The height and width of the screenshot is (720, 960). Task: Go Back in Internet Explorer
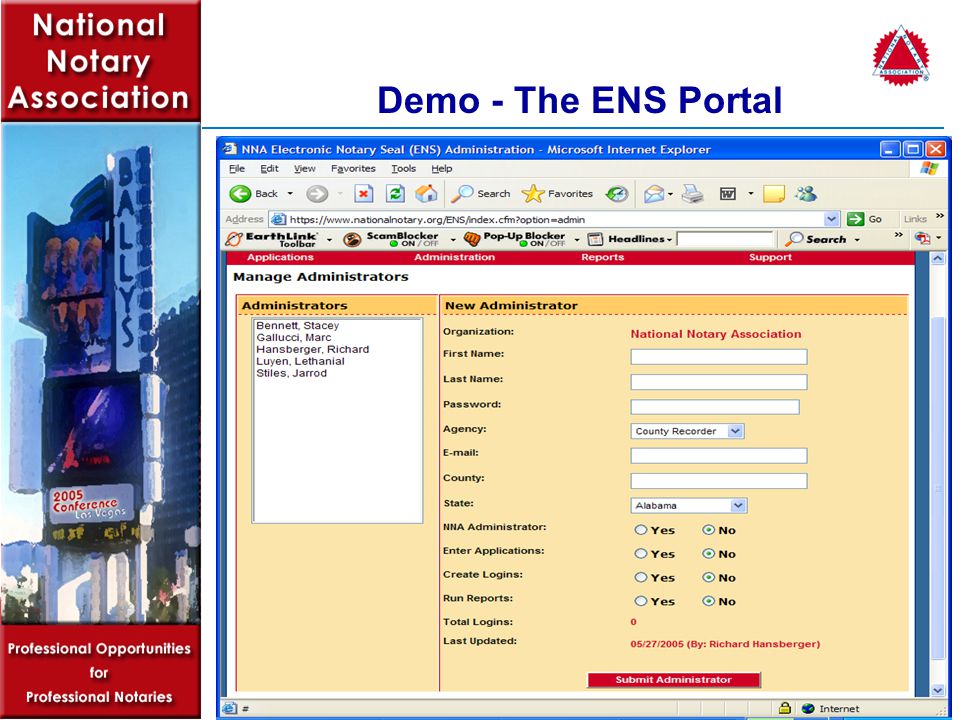click(253, 193)
